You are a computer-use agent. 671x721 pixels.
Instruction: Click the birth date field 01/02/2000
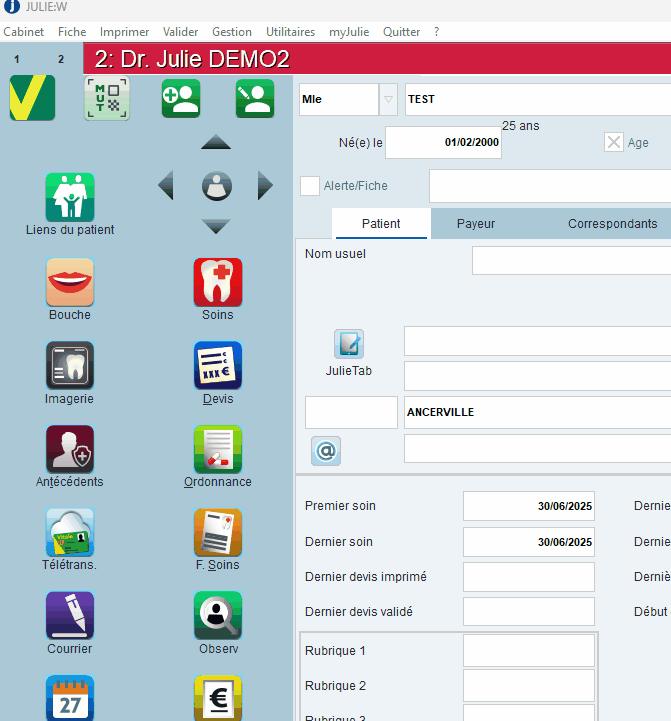pyautogui.click(x=443, y=143)
